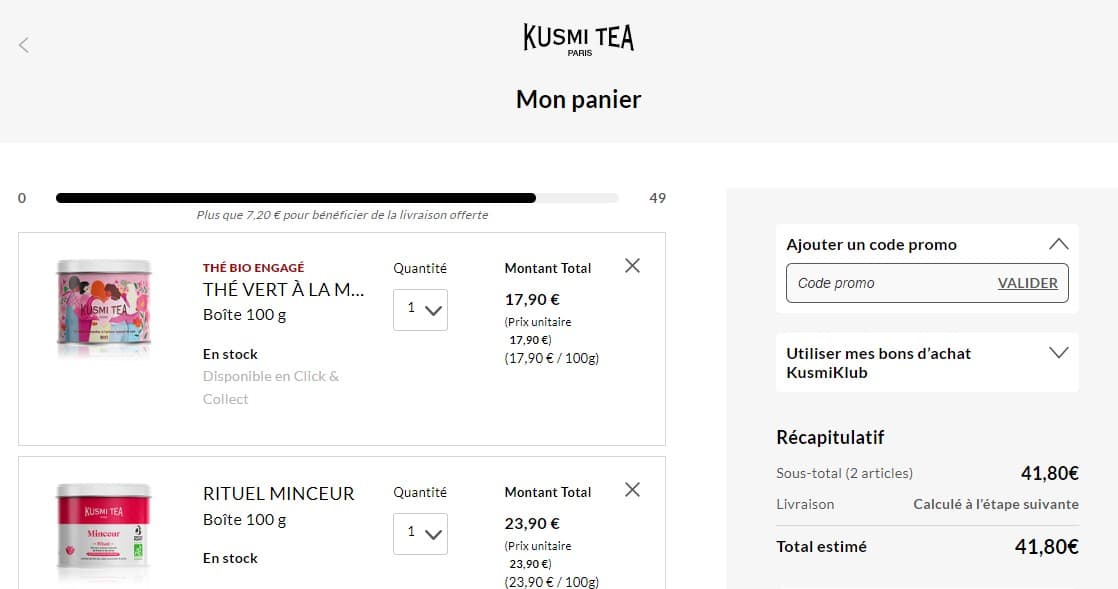Click the Kusmi Tea logo

[578, 35]
